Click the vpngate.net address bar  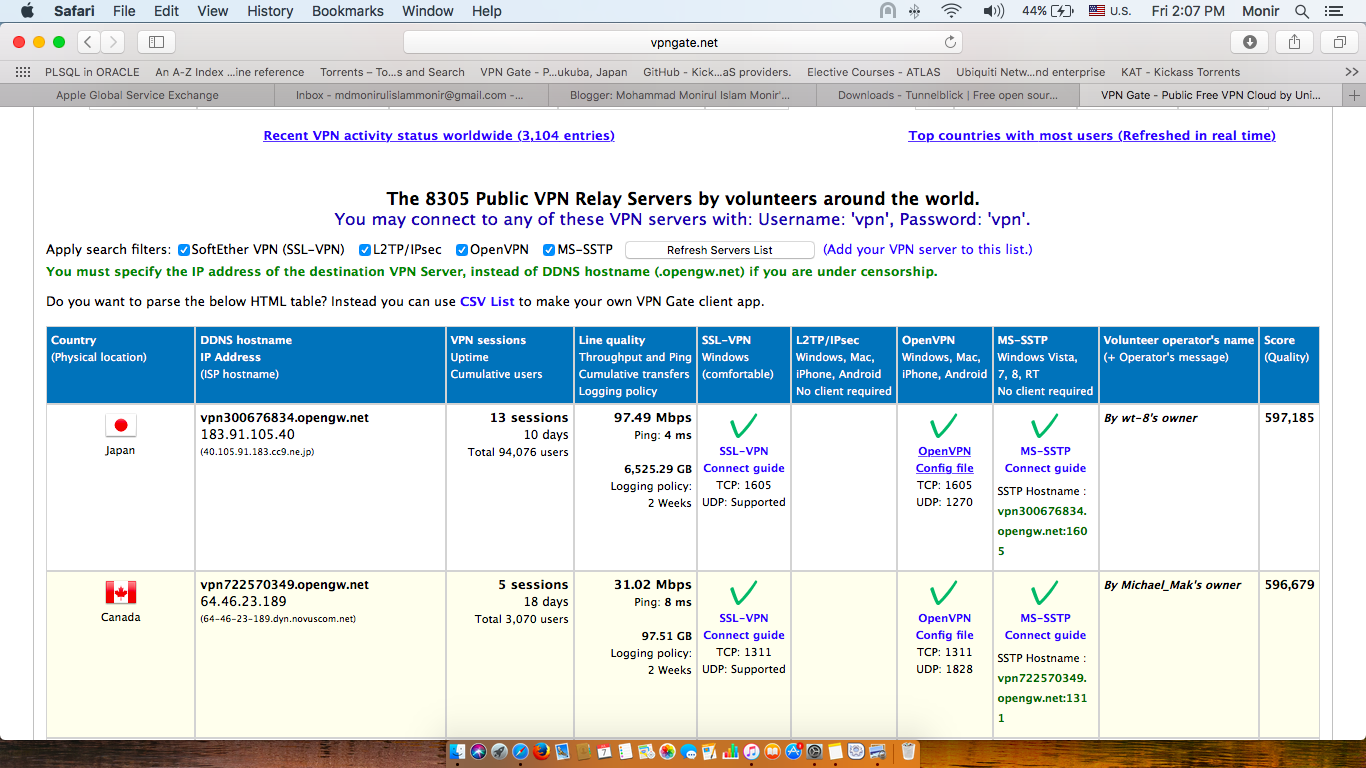683,42
